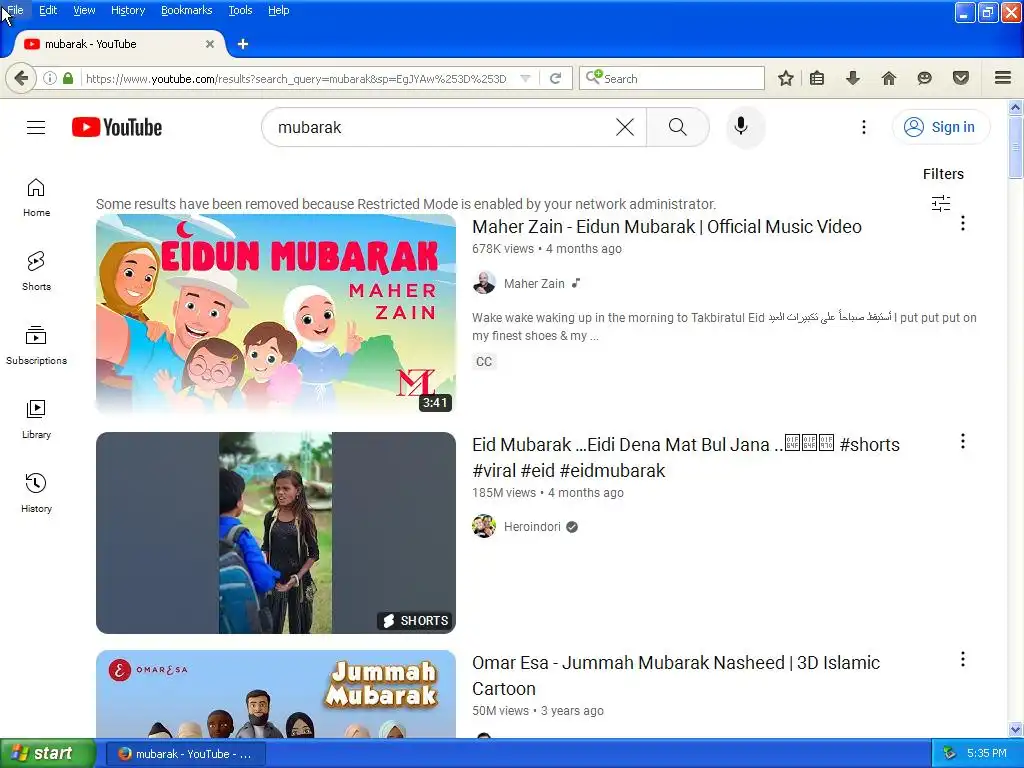This screenshot has width=1024, height=768.
Task: View site information icon in address bar
Action: coord(50,78)
